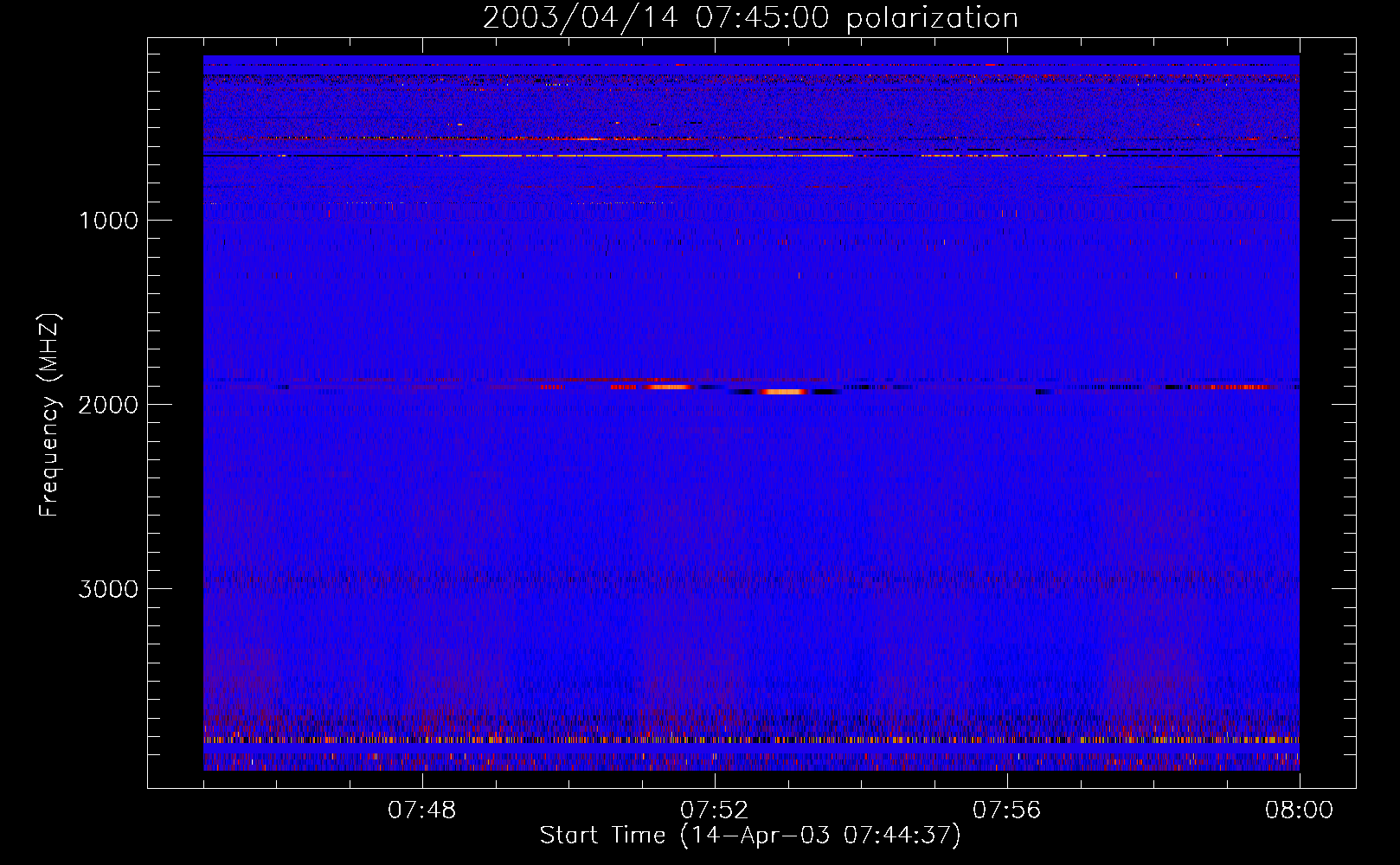Click the 'Start Time (14-Apr-03 07:44:37)' label
Image resolution: width=1400 pixels, height=865 pixels.
[x=750, y=836]
